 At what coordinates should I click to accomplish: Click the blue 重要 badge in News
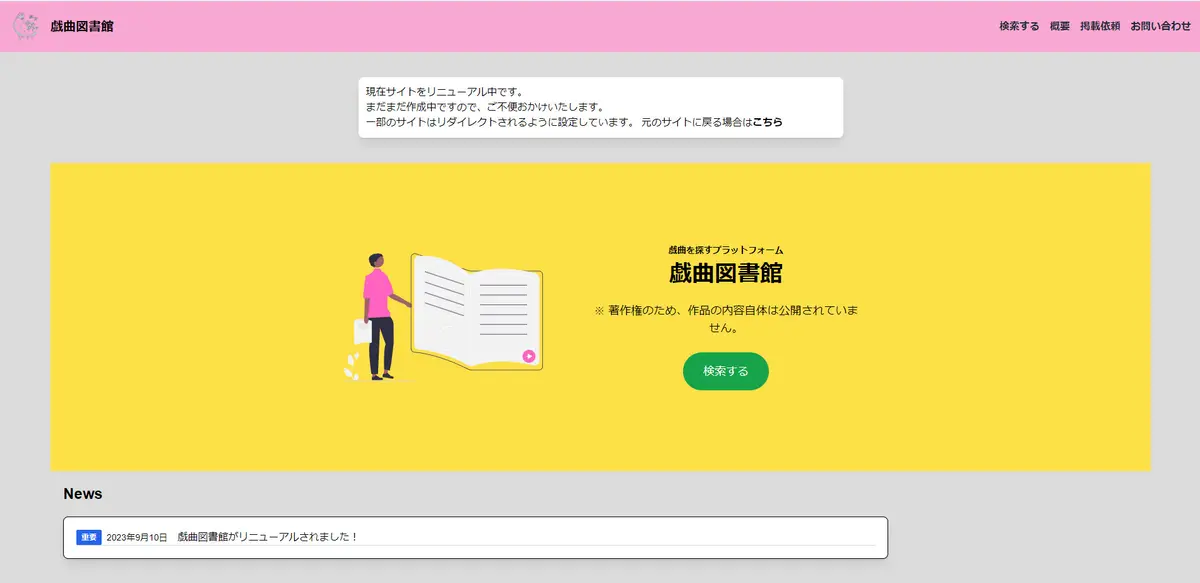coord(89,537)
